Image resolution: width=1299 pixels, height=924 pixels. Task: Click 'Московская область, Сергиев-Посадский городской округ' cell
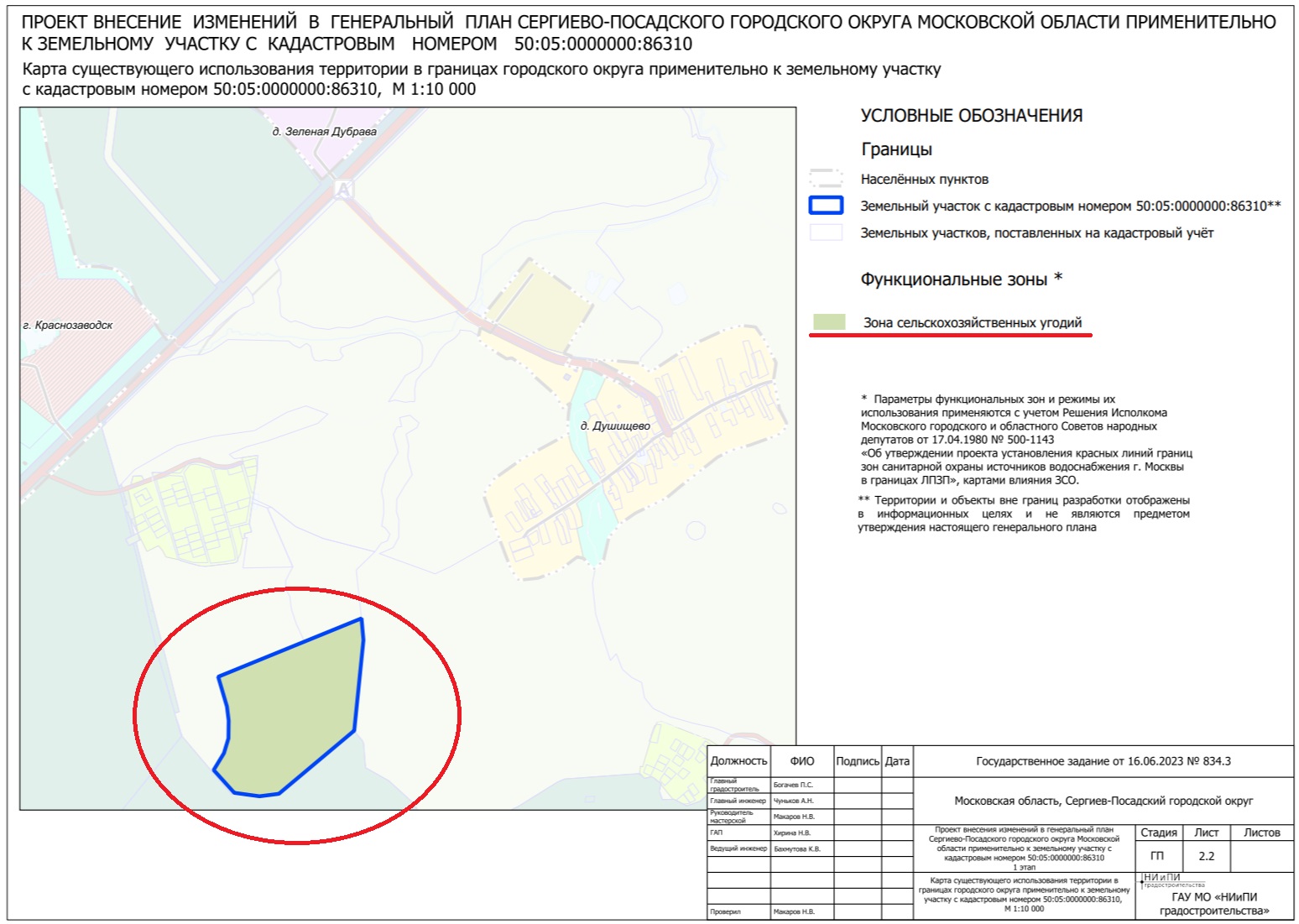[1103, 801]
